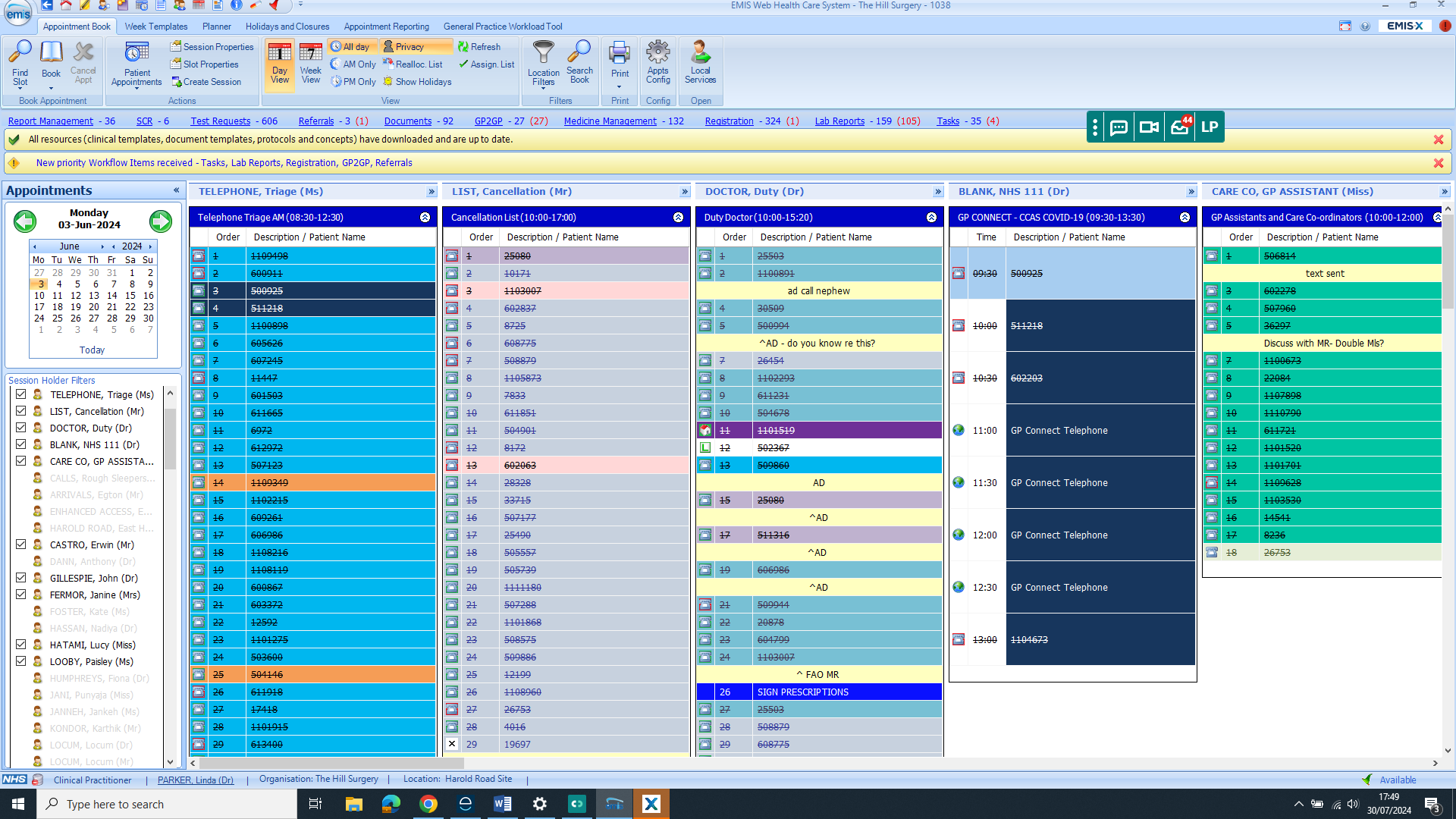Click Create Session
Screen dimensions: 1456x819
[206, 82]
